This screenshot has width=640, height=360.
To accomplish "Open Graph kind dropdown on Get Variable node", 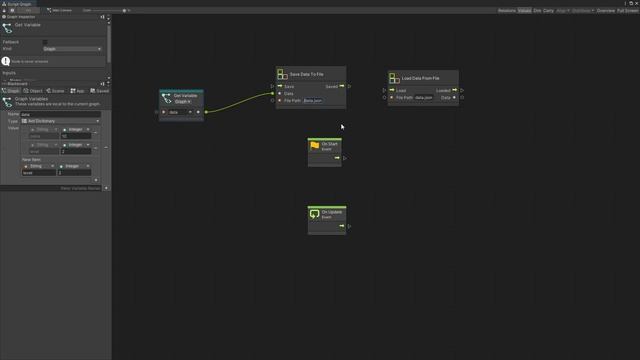I will pos(183,101).
